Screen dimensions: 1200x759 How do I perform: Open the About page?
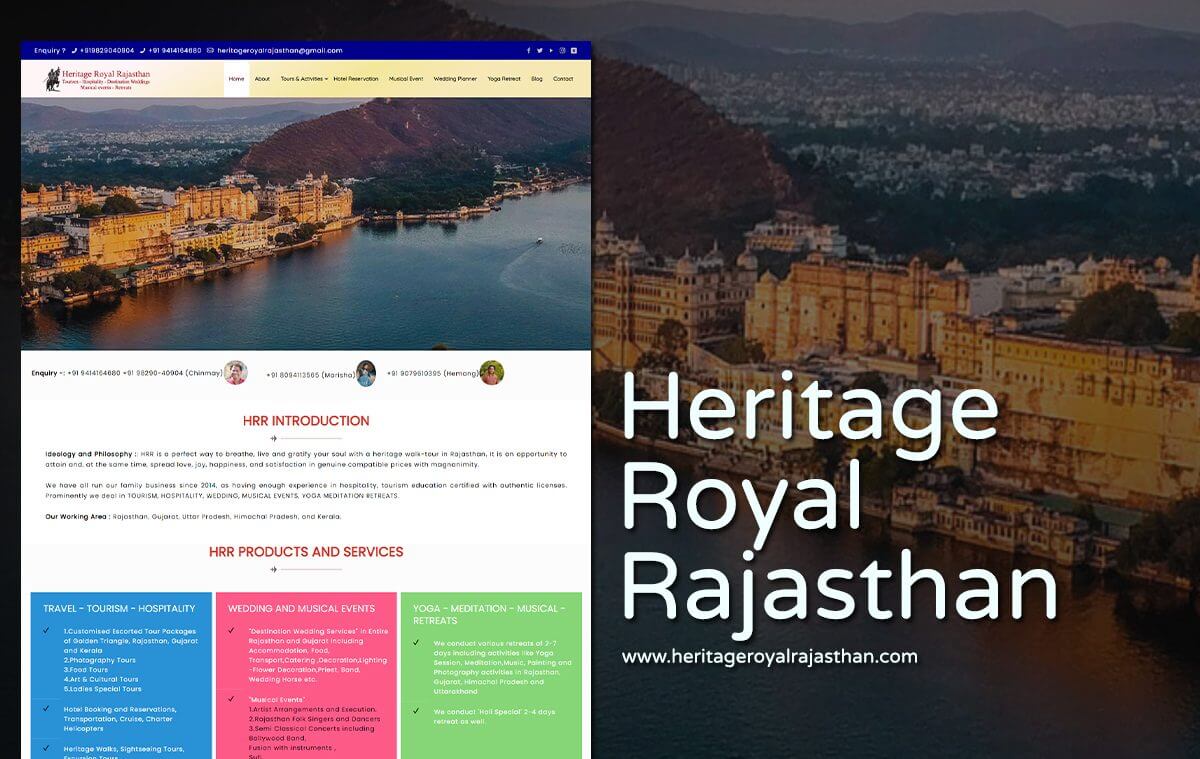pyautogui.click(x=262, y=79)
